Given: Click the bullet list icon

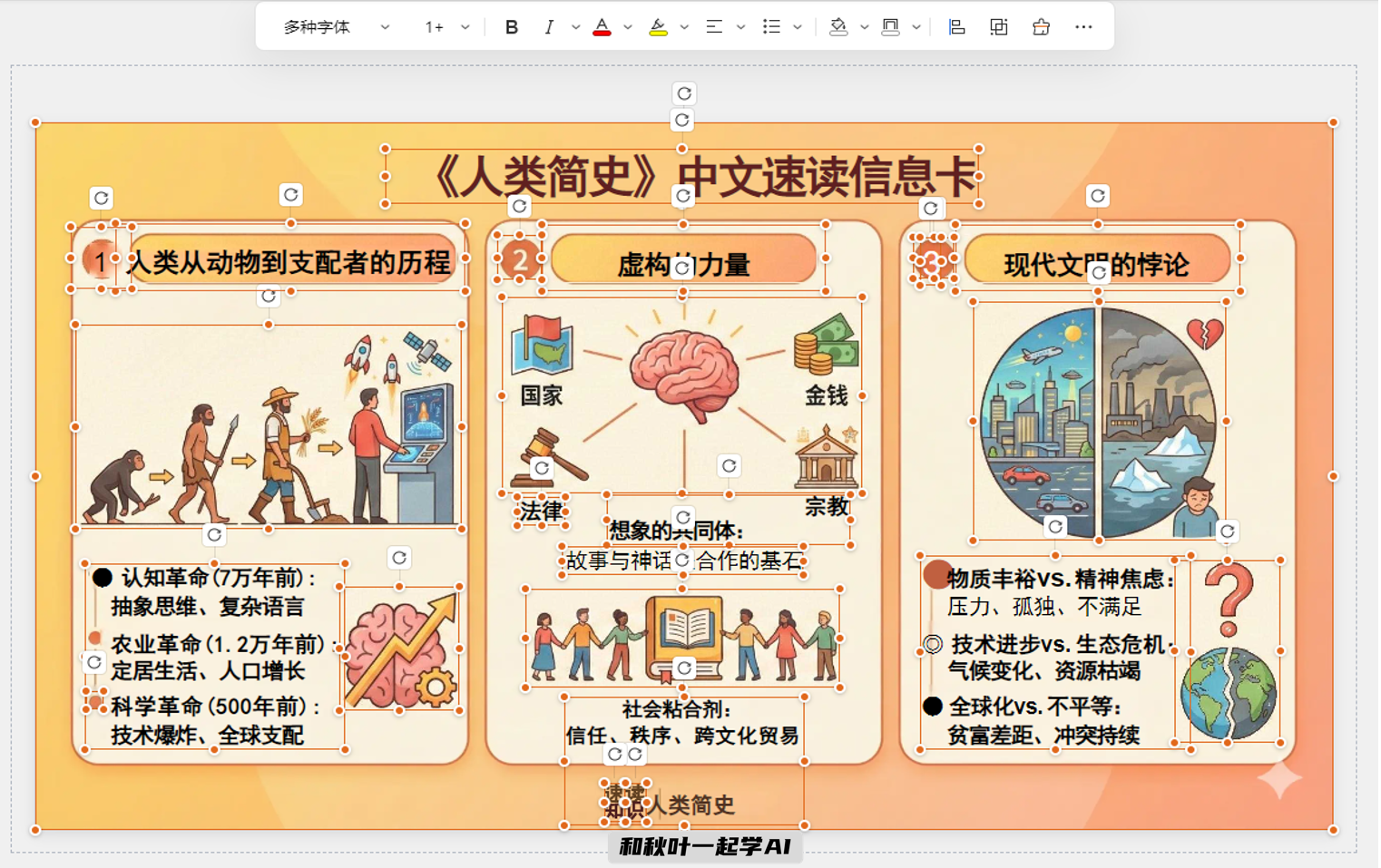Looking at the screenshot, I should tap(770, 26).
